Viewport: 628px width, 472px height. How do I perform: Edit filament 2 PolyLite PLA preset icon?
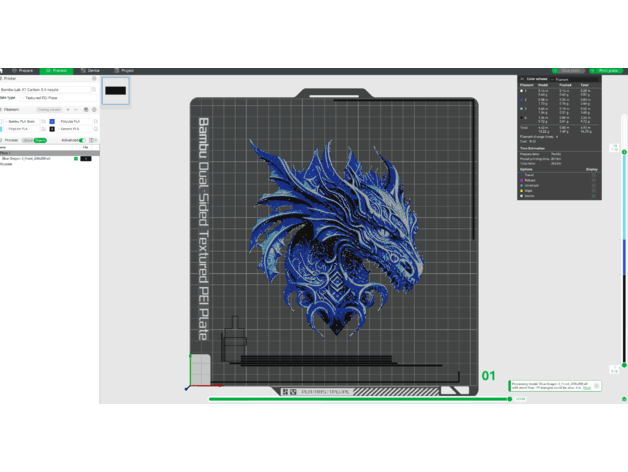coord(96,121)
